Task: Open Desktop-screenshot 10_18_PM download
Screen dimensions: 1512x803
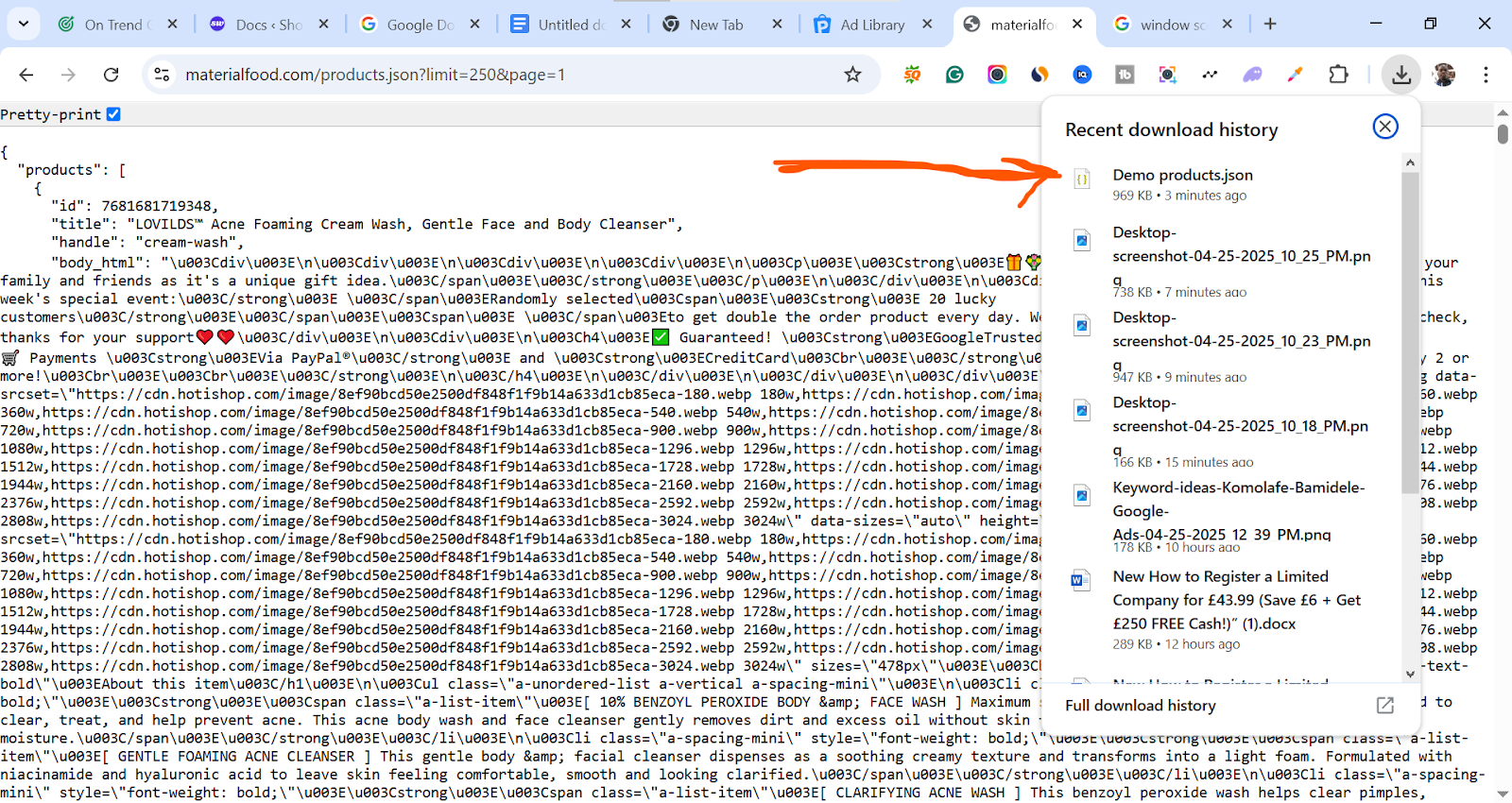Action: tap(1224, 430)
